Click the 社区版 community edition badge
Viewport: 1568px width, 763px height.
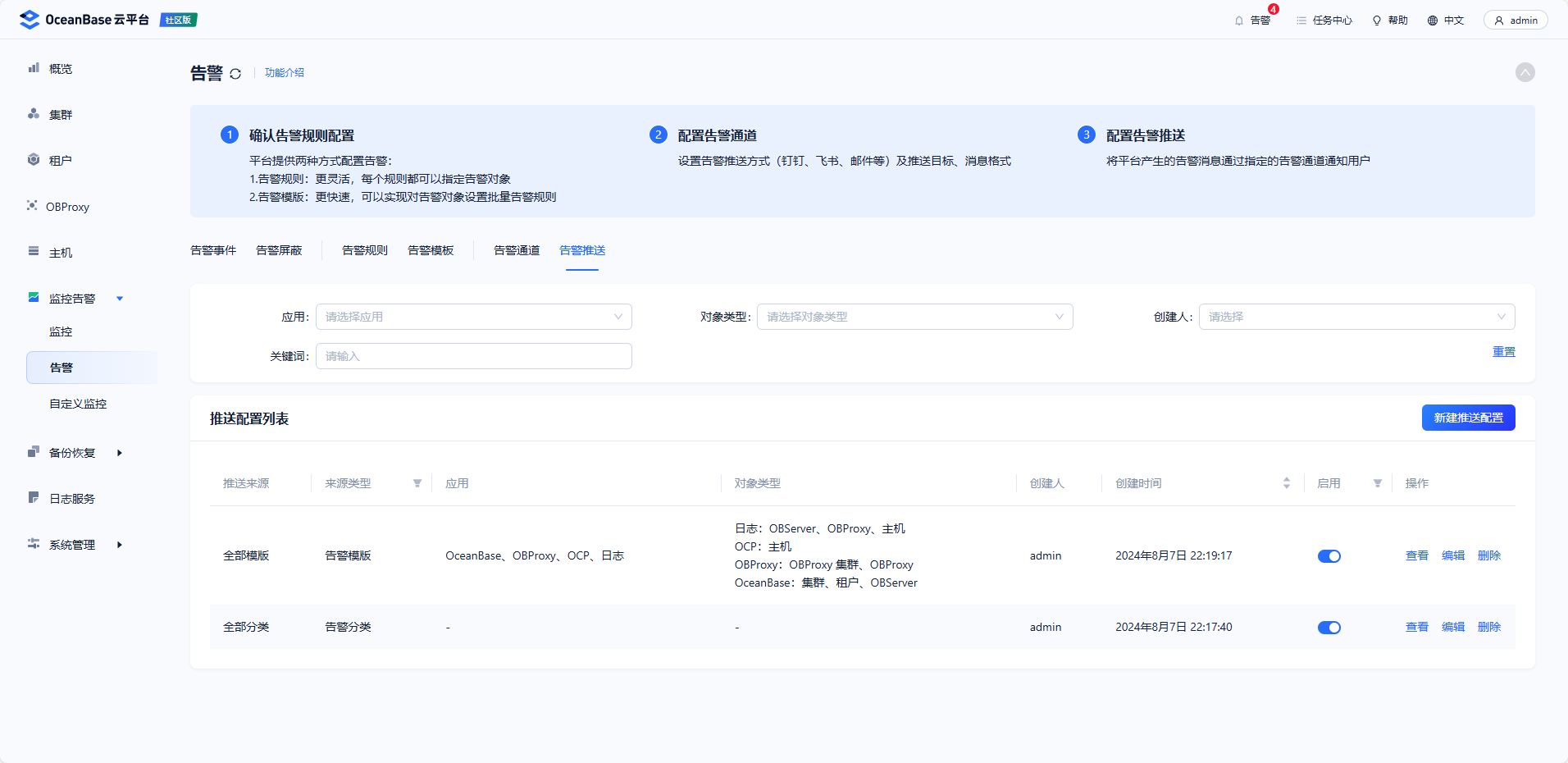point(179,20)
